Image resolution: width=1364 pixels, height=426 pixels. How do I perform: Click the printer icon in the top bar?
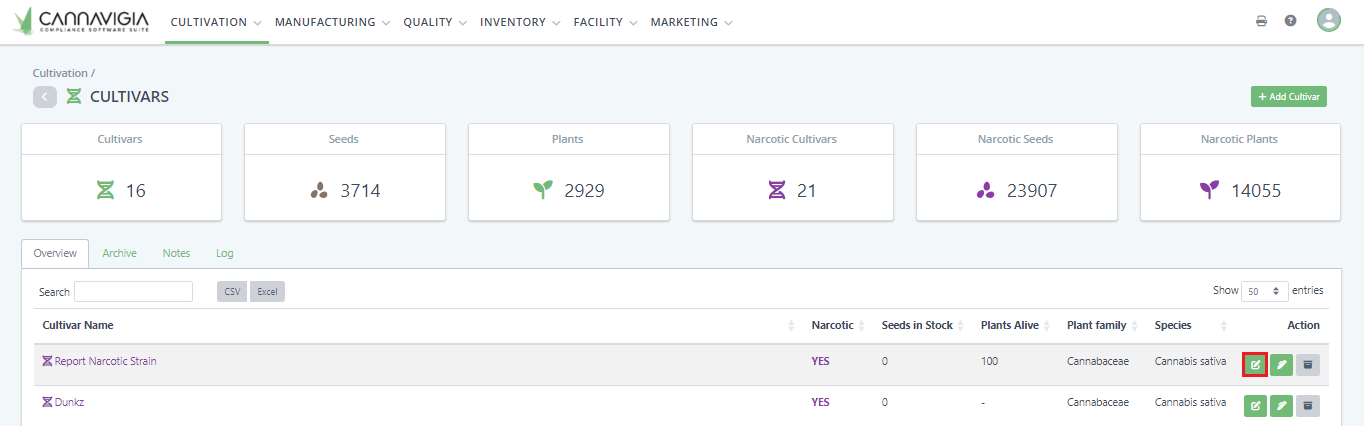click(1262, 21)
